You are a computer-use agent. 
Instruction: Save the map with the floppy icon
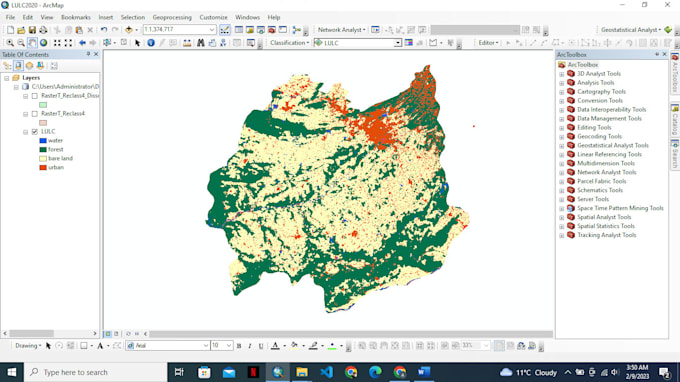[32, 30]
